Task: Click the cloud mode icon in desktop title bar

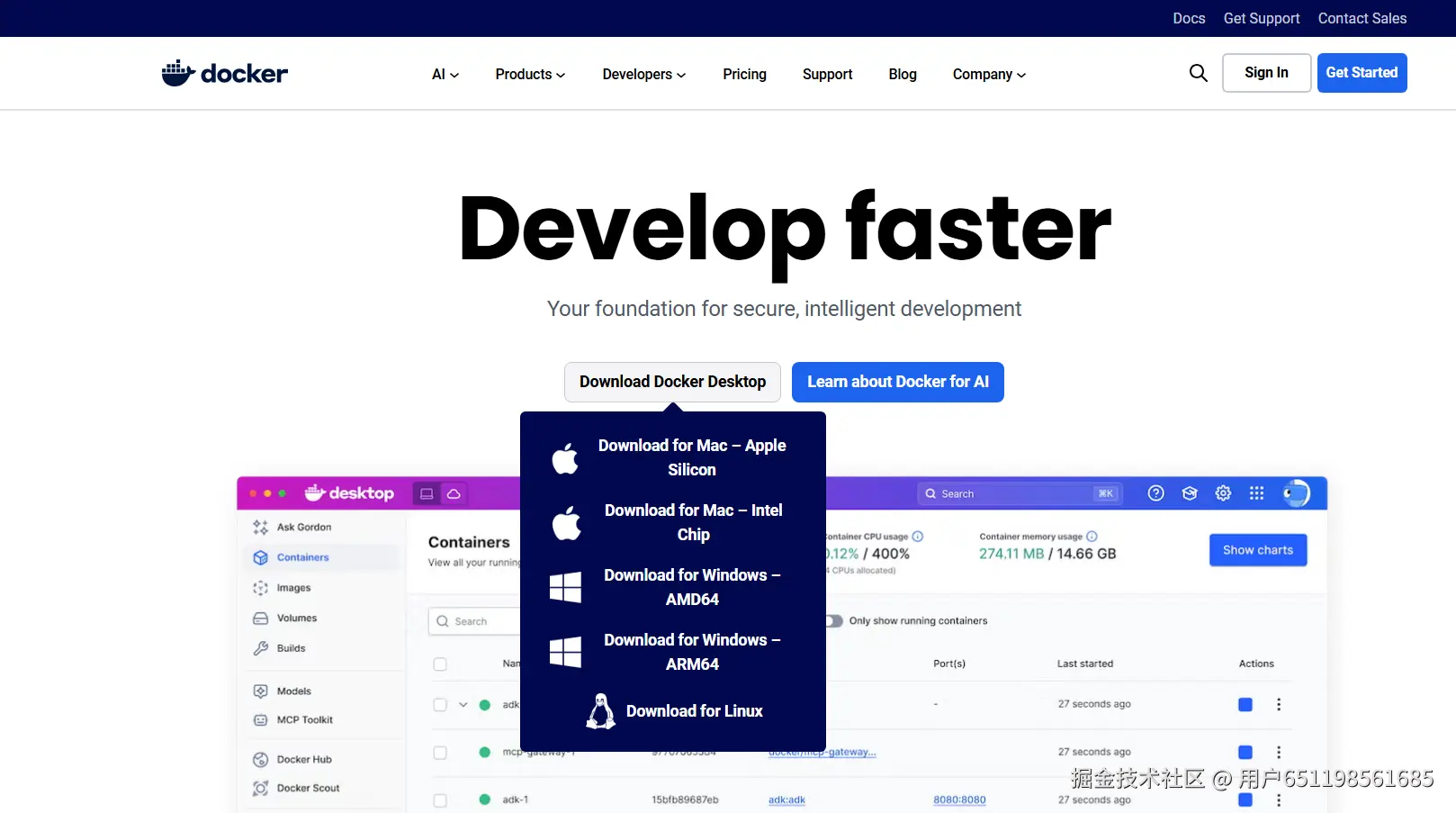Action: (x=454, y=493)
